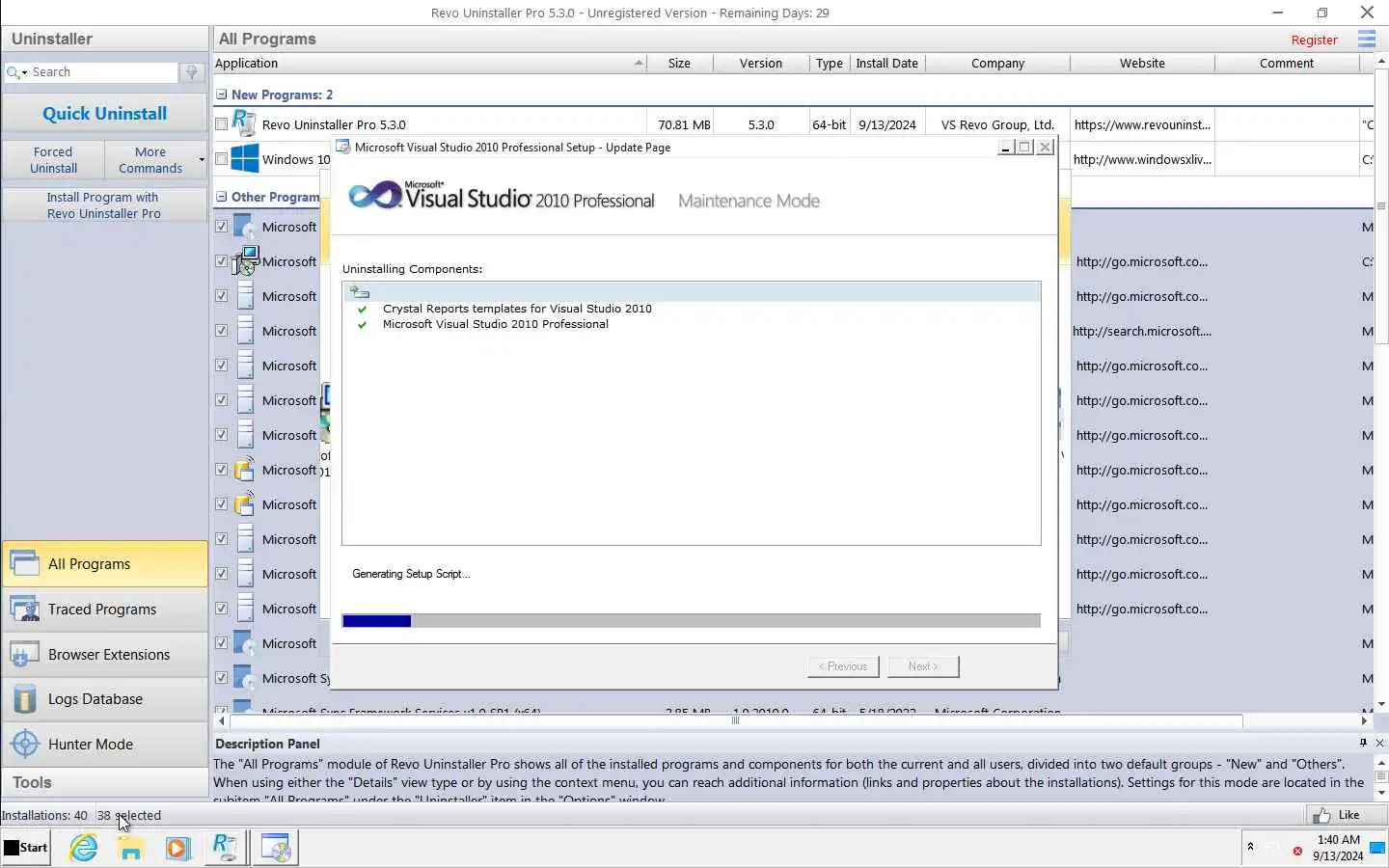Click the horizontal scroll-right arrow
The height and width of the screenshot is (868, 1389).
1365,720
